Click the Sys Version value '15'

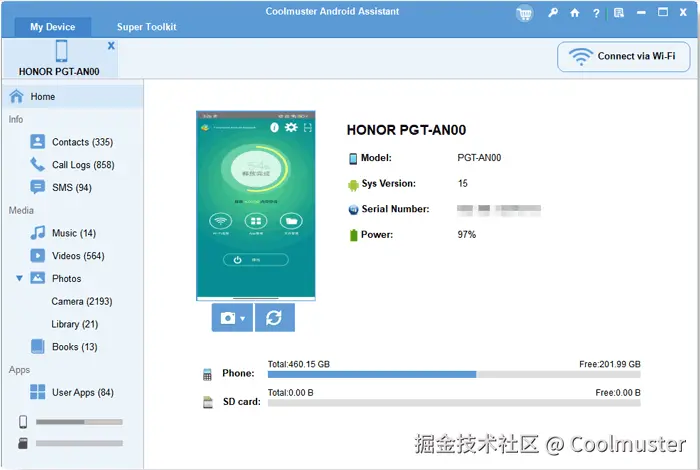tap(462, 183)
